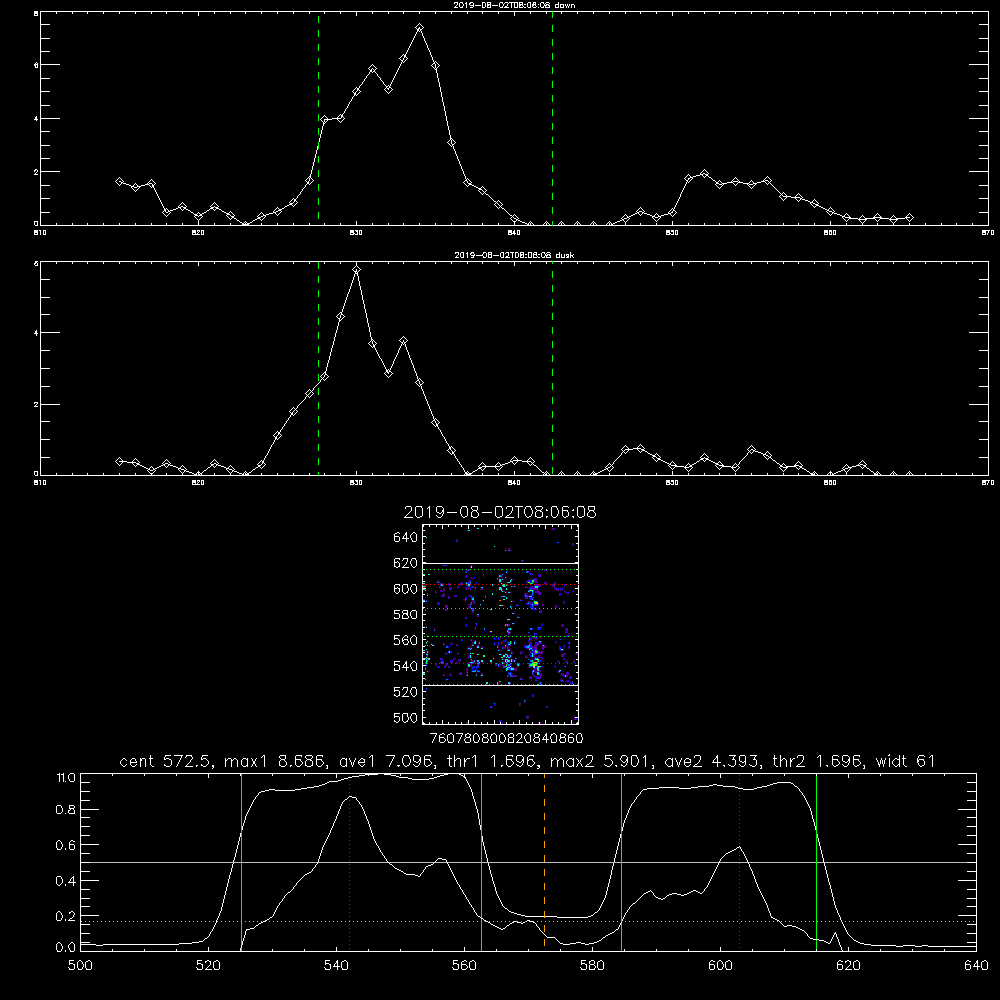Click the right green dashed line in dusk plot
Viewport: 1000px width, 1000px height.
552,369
